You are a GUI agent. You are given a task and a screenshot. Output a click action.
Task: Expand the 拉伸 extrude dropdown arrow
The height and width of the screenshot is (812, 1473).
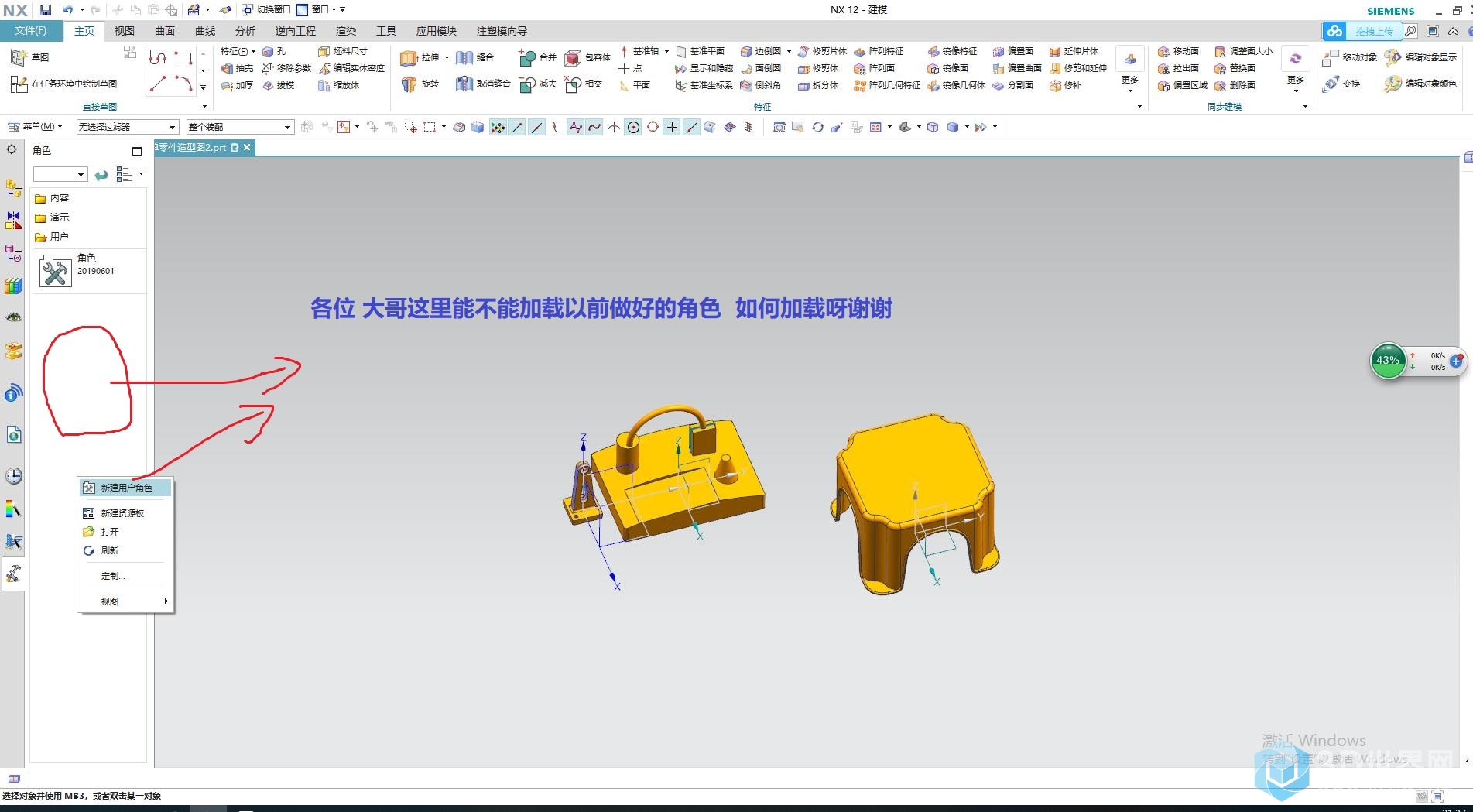[447, 57]
